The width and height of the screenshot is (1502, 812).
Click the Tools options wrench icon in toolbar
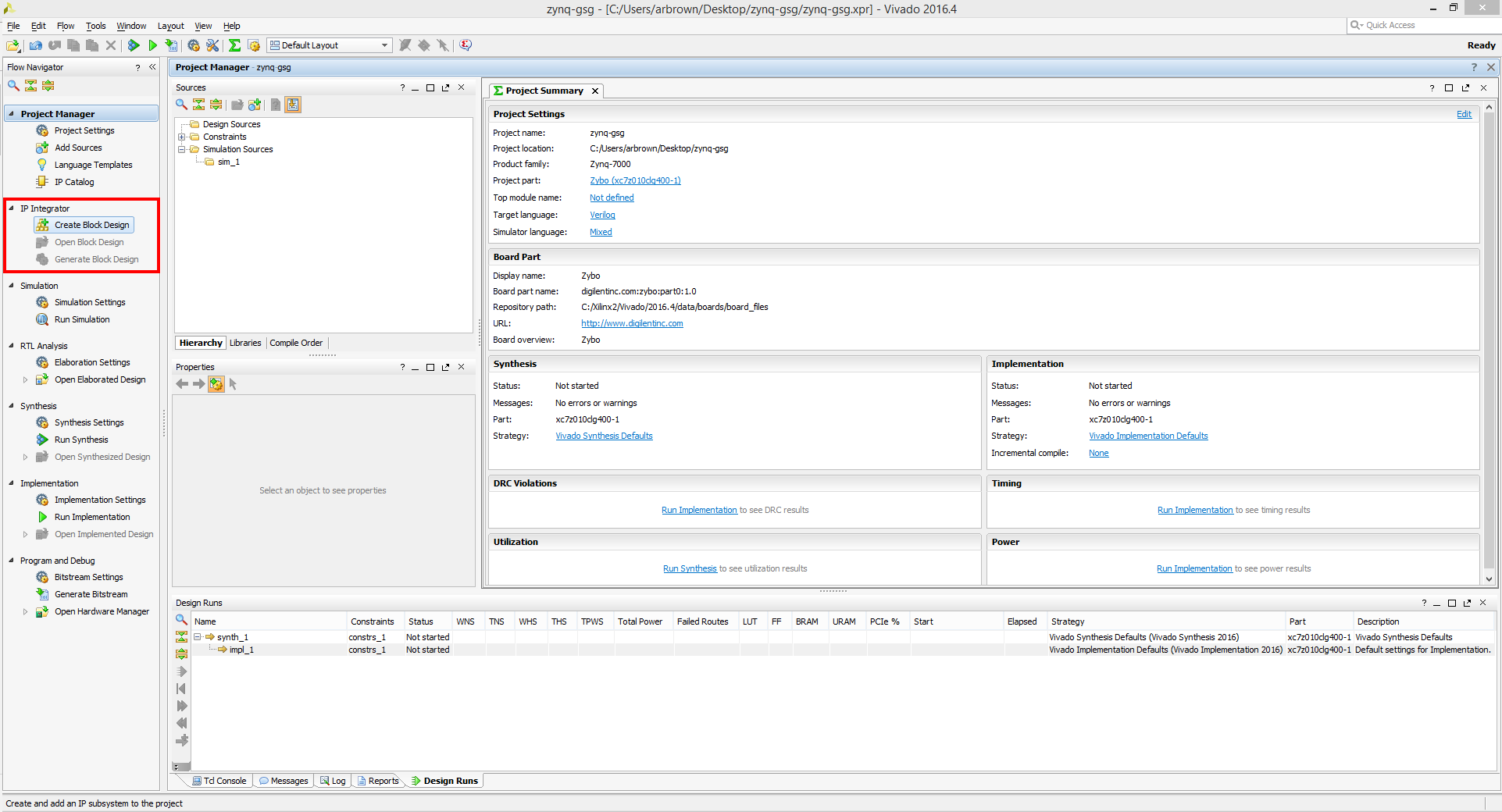[212, 45]
